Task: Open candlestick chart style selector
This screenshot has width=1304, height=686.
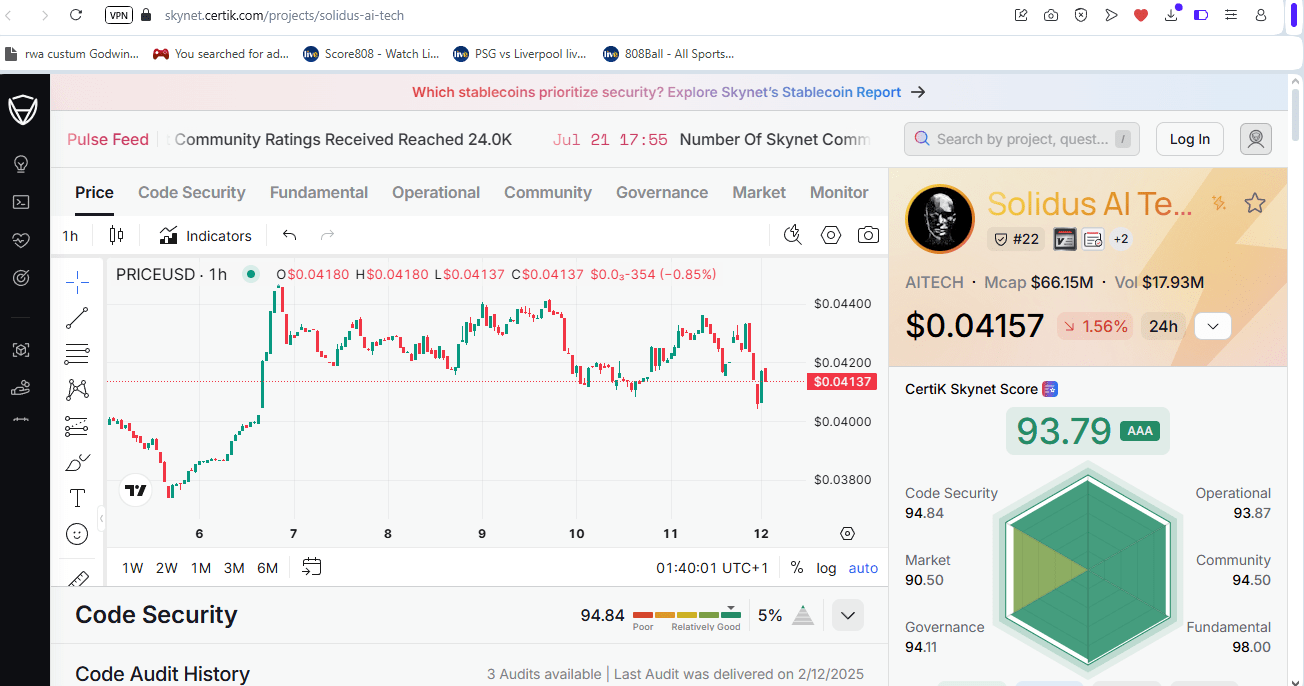Action: (x=116, y=236)
